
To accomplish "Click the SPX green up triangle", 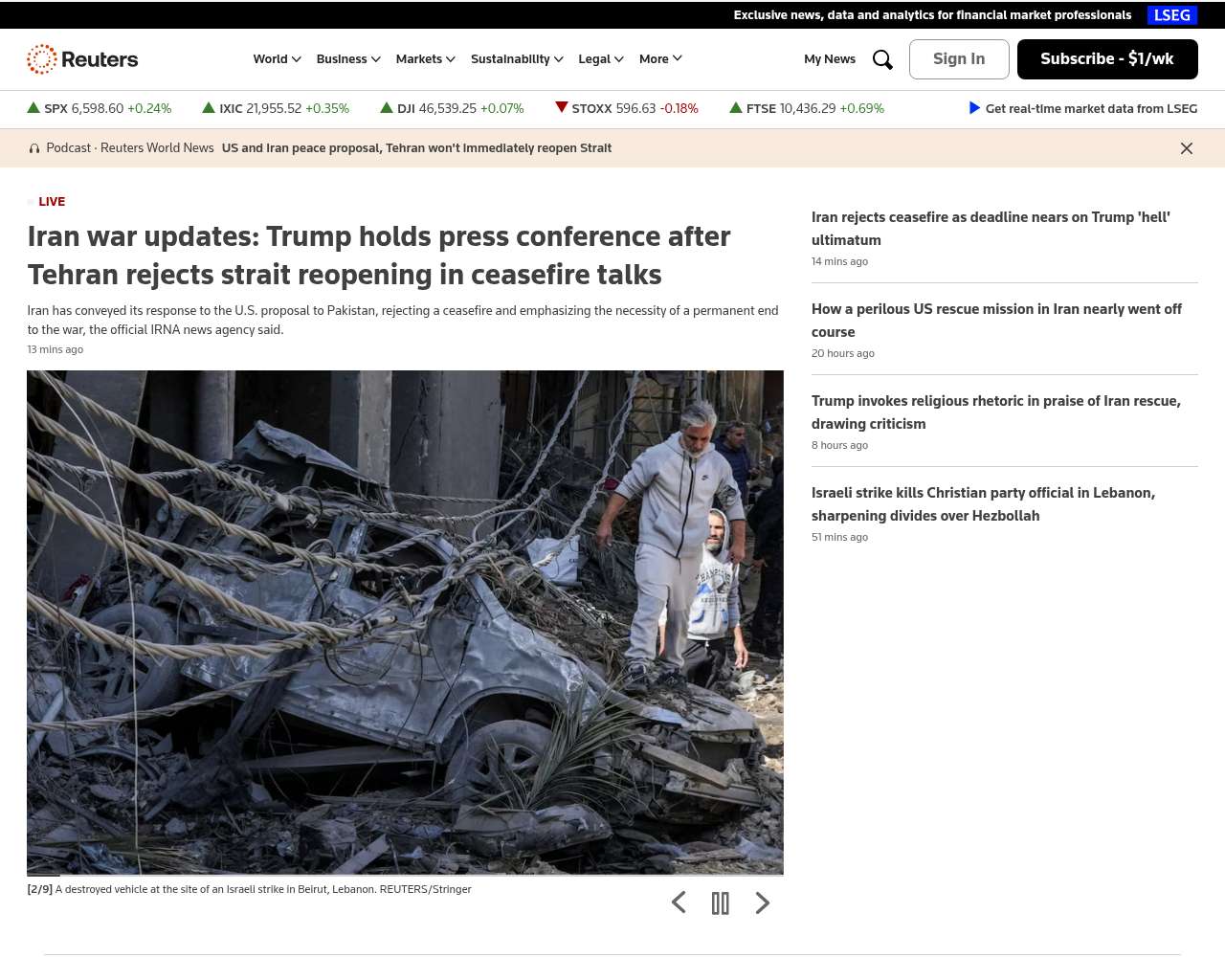I will (x=33, y=108).
